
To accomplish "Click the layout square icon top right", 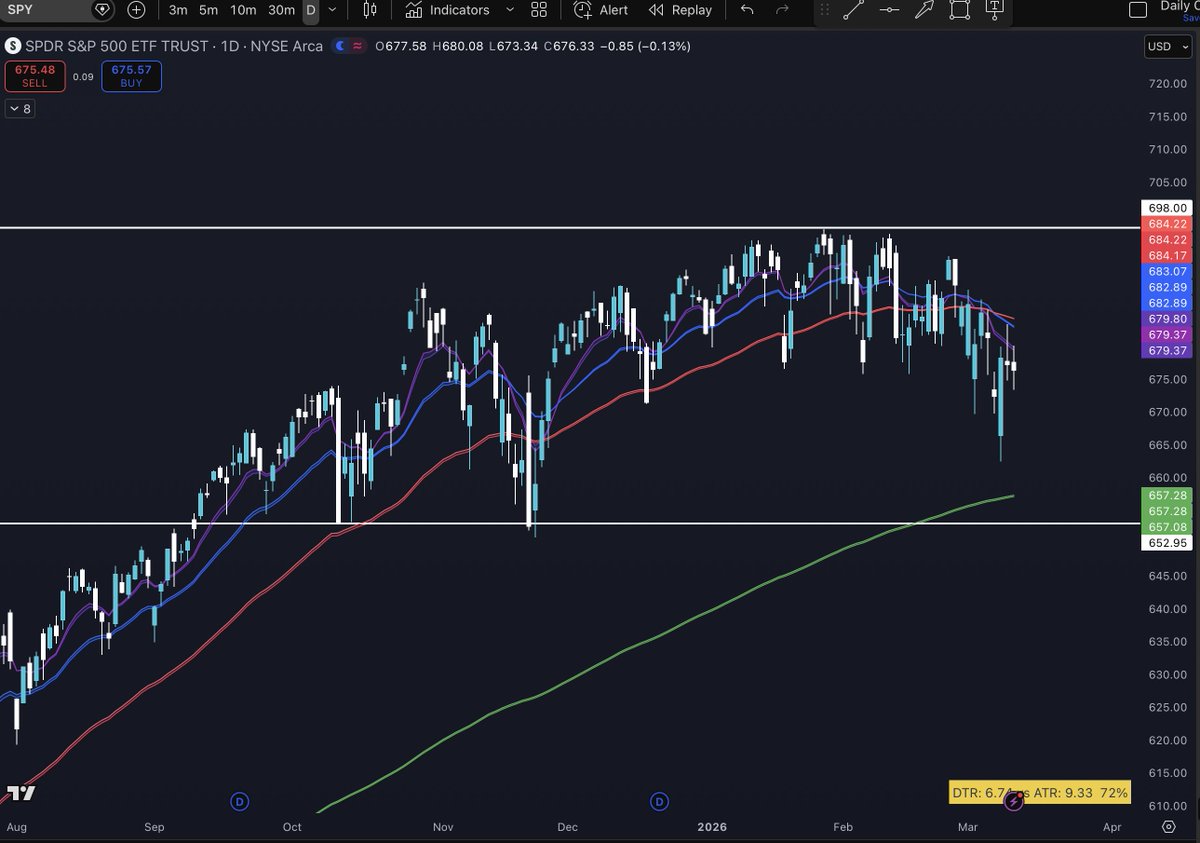I will point(1137,10).
